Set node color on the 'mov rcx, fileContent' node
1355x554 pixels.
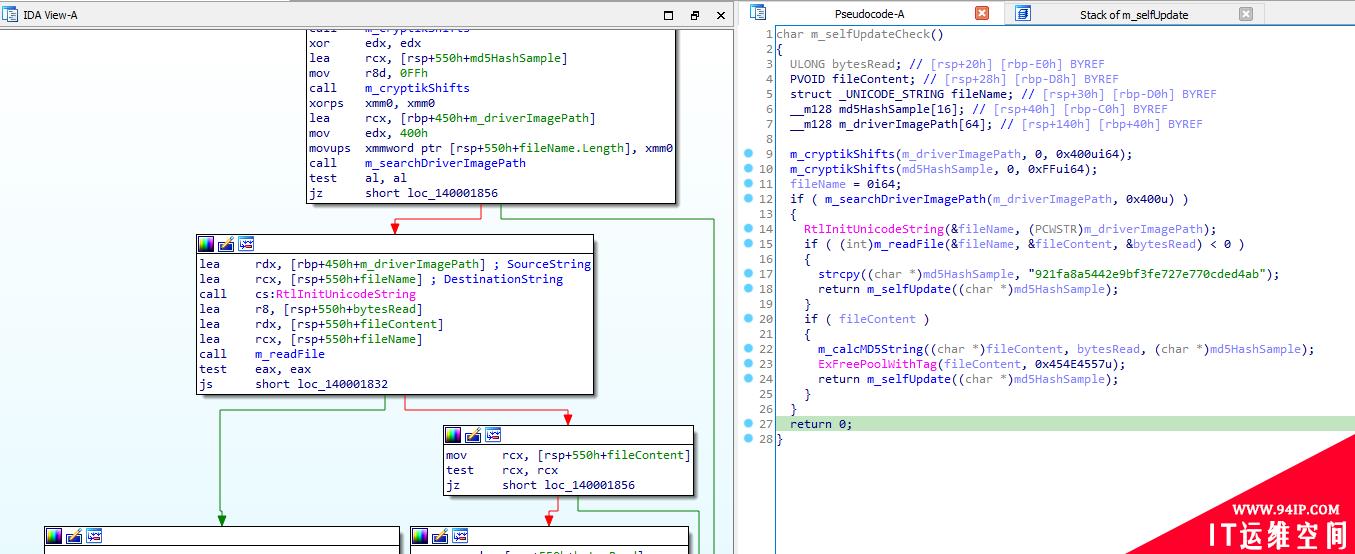(453, 435)
